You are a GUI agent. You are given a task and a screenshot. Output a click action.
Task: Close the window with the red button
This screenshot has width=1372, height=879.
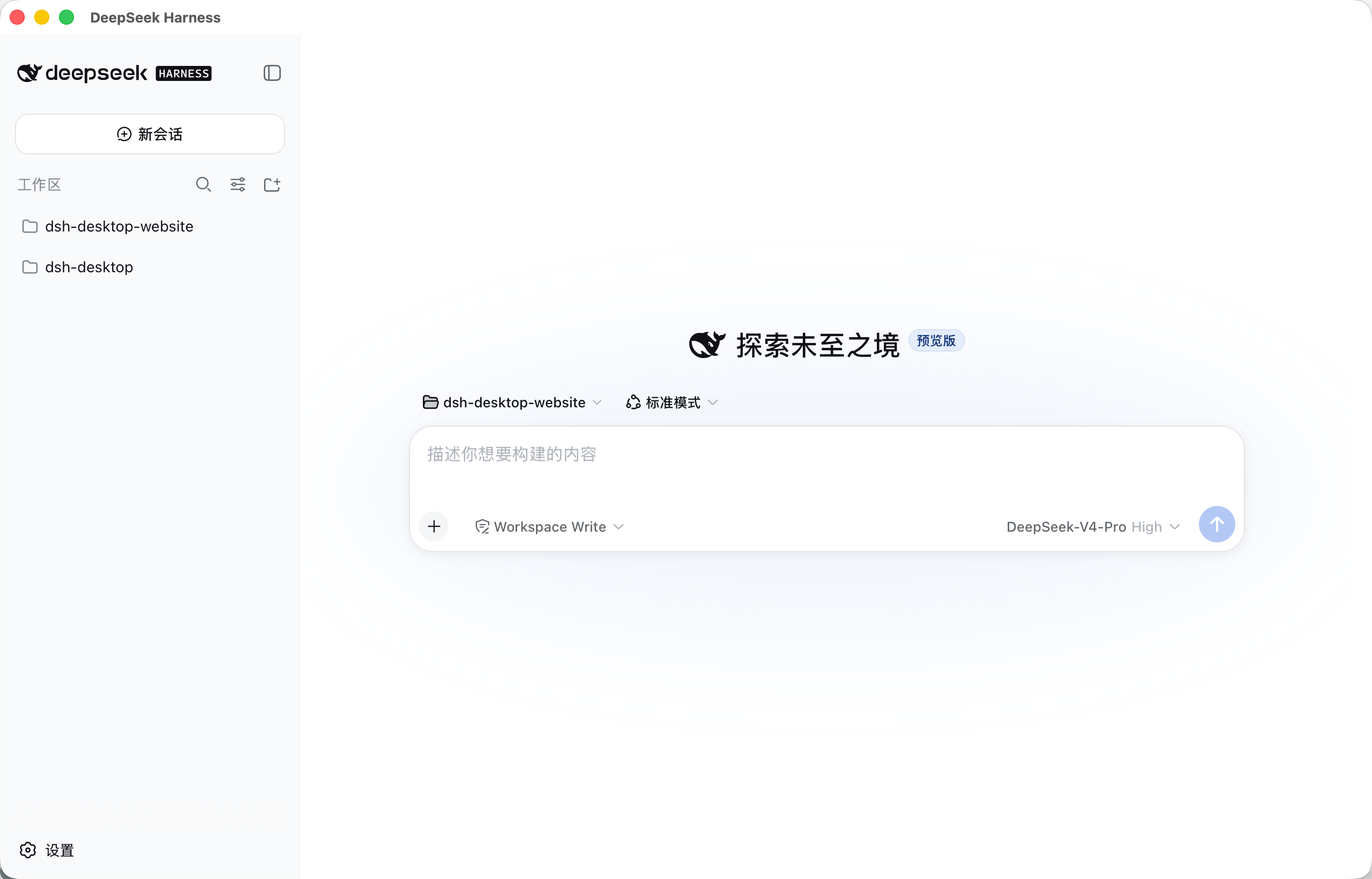17,17
